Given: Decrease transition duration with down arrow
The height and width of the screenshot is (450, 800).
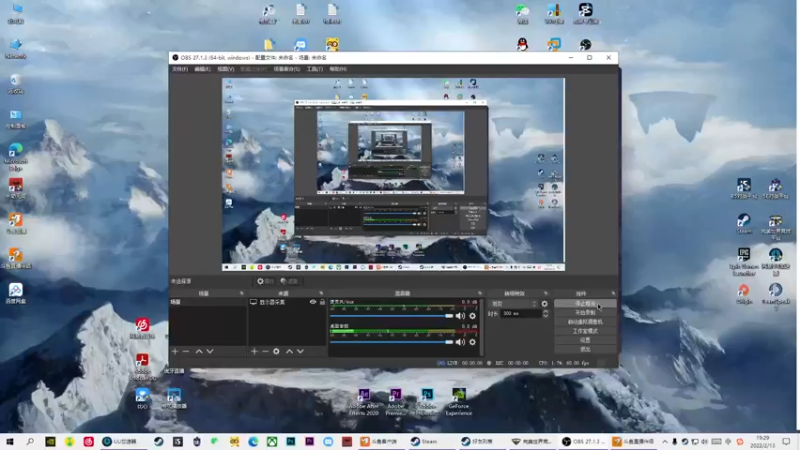Looking at the screenshot, I should (545, 316).
